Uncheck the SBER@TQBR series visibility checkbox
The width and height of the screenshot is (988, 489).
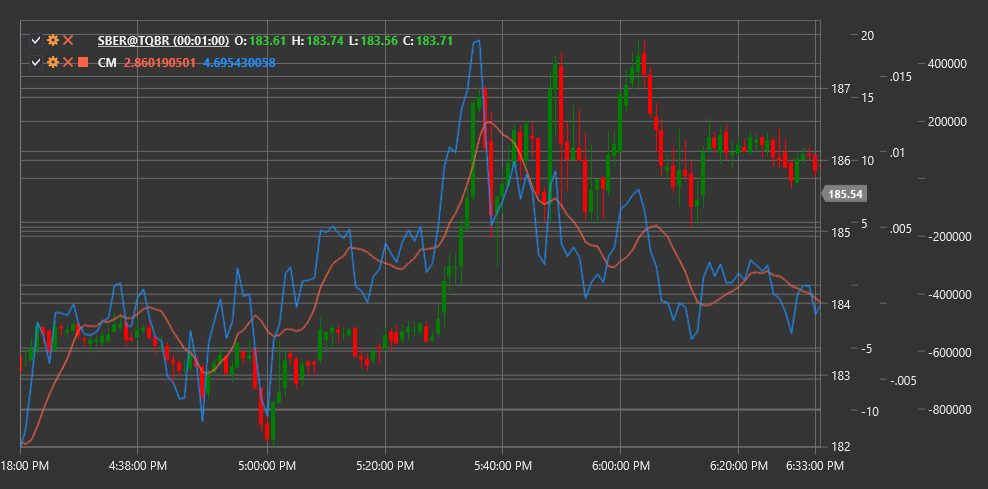(36, 41)
